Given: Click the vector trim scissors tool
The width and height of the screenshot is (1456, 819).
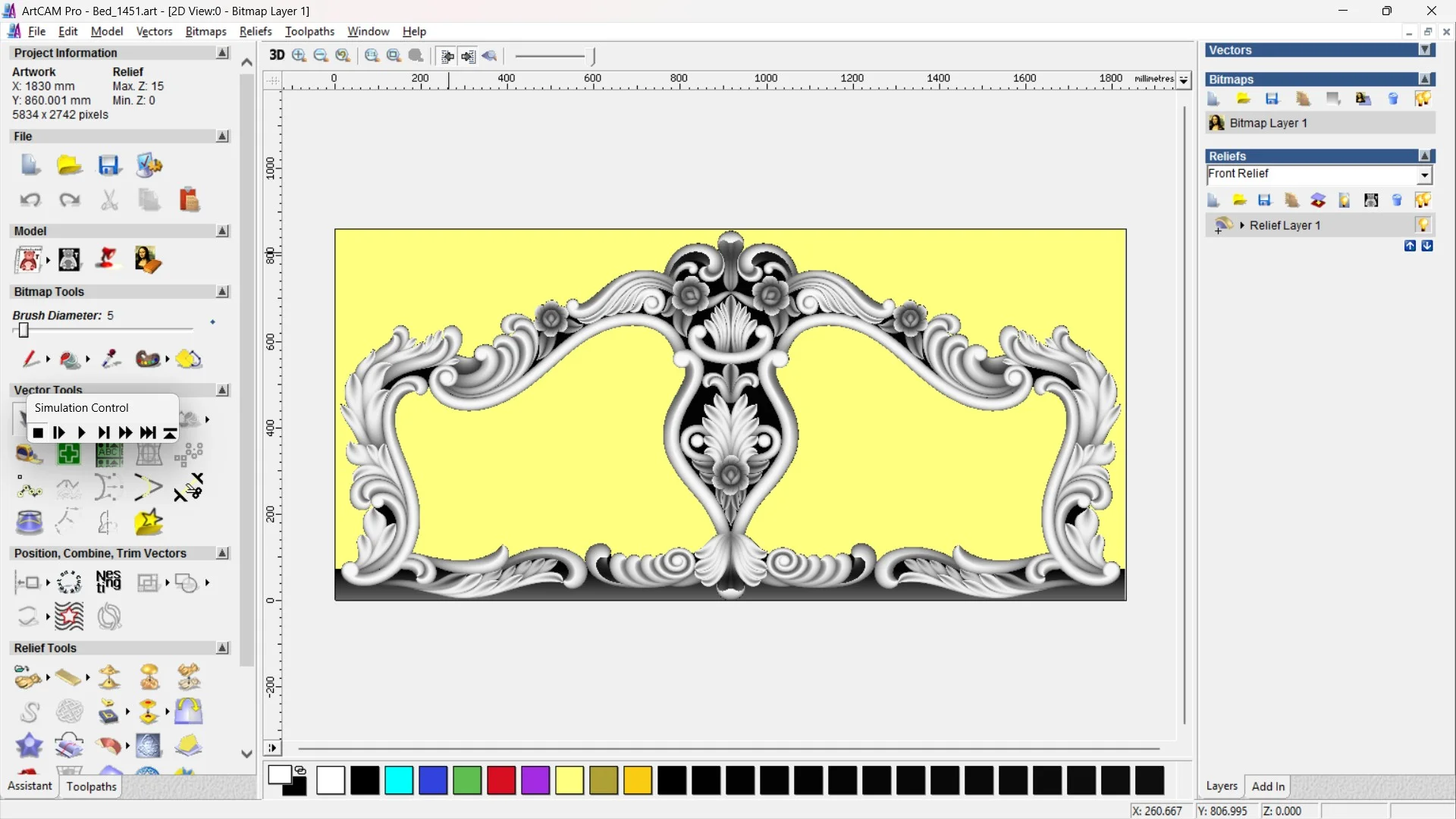Looking at the screenshot, I should click(x=188, y=488).
